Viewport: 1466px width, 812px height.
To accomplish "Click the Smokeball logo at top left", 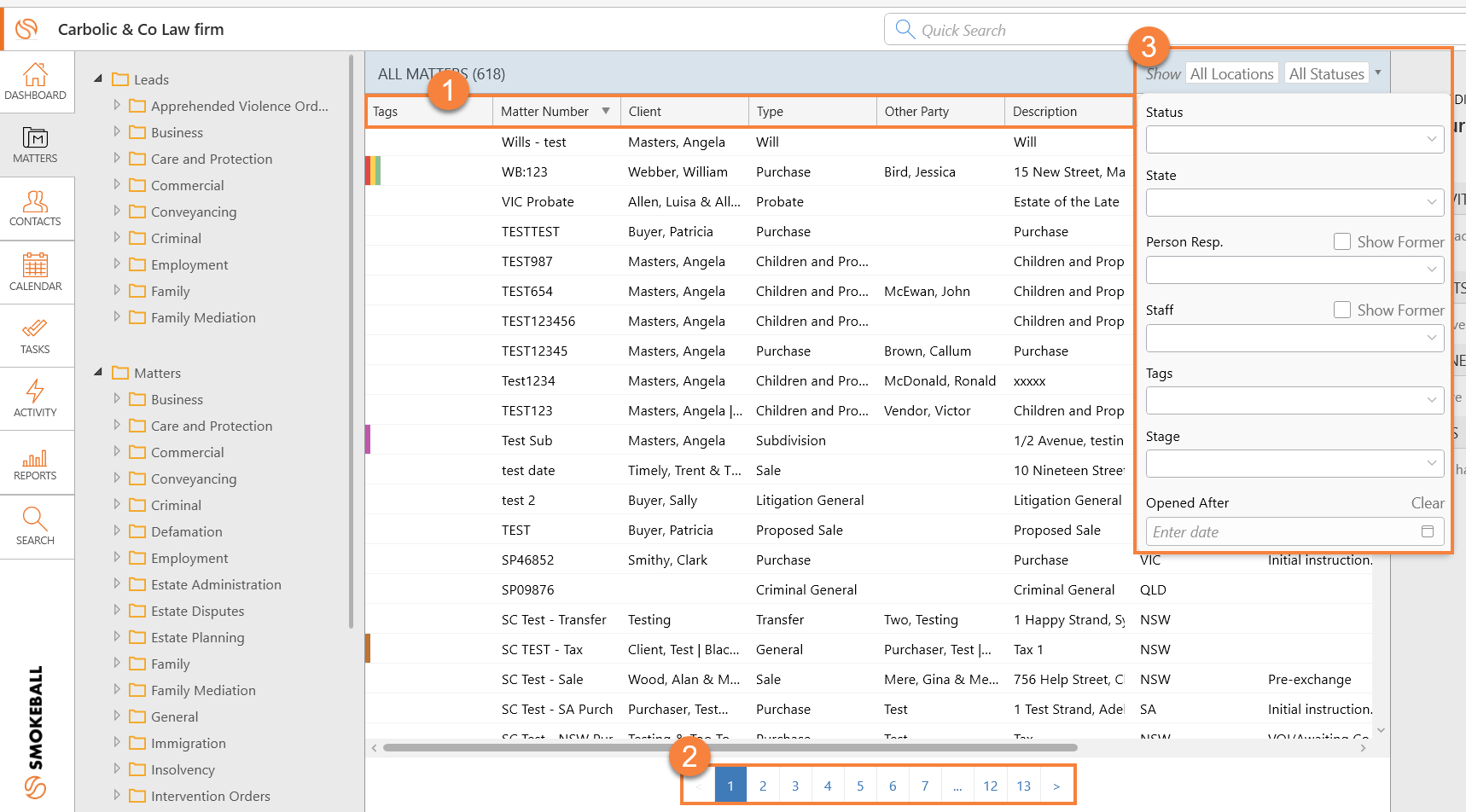I will click(26, 29).
